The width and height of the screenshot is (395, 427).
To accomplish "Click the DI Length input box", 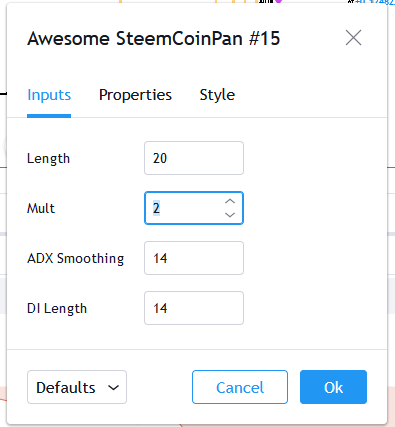I will click(x=194, y=308).
